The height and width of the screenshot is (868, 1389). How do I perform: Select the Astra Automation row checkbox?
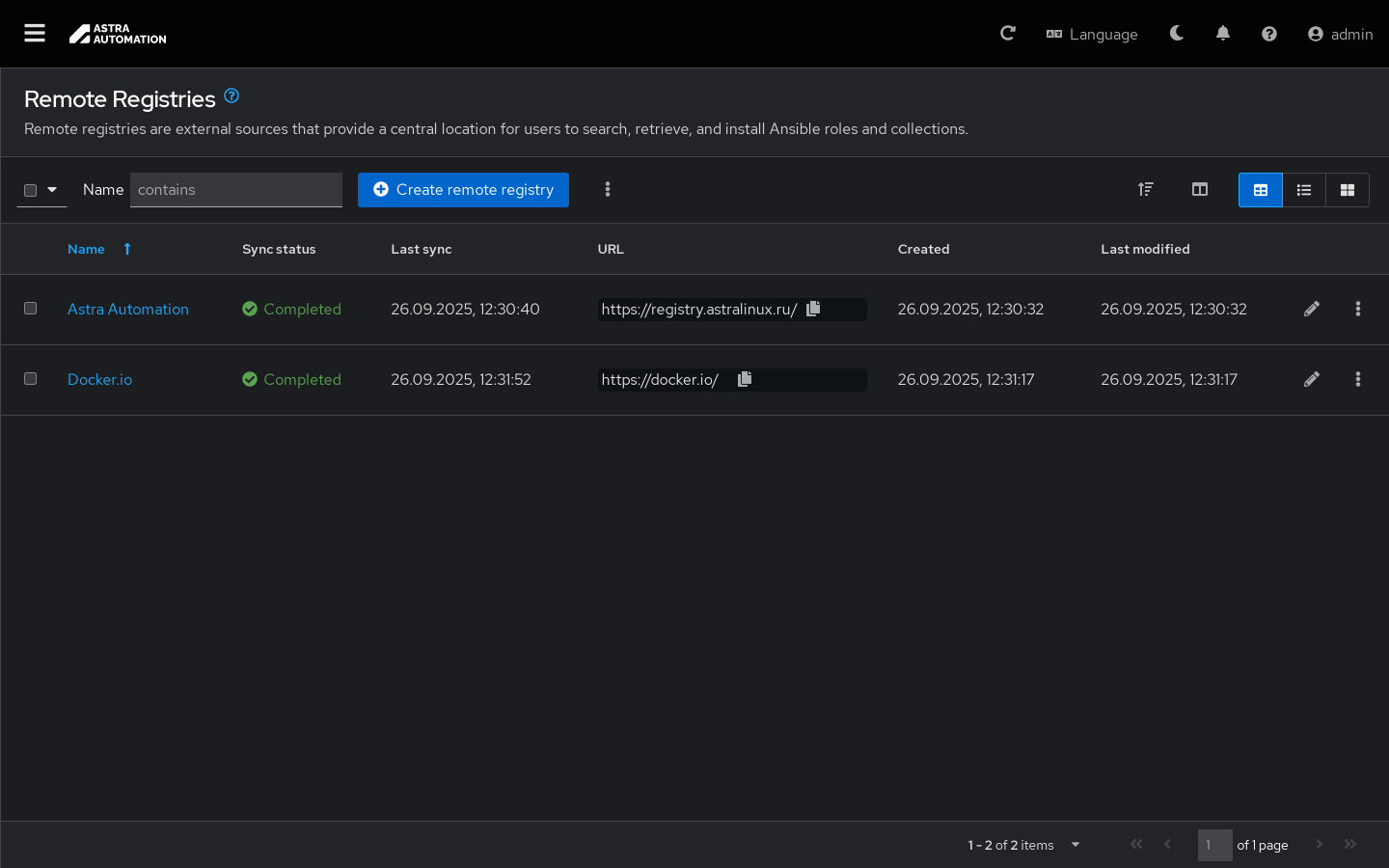coord(31,309)
